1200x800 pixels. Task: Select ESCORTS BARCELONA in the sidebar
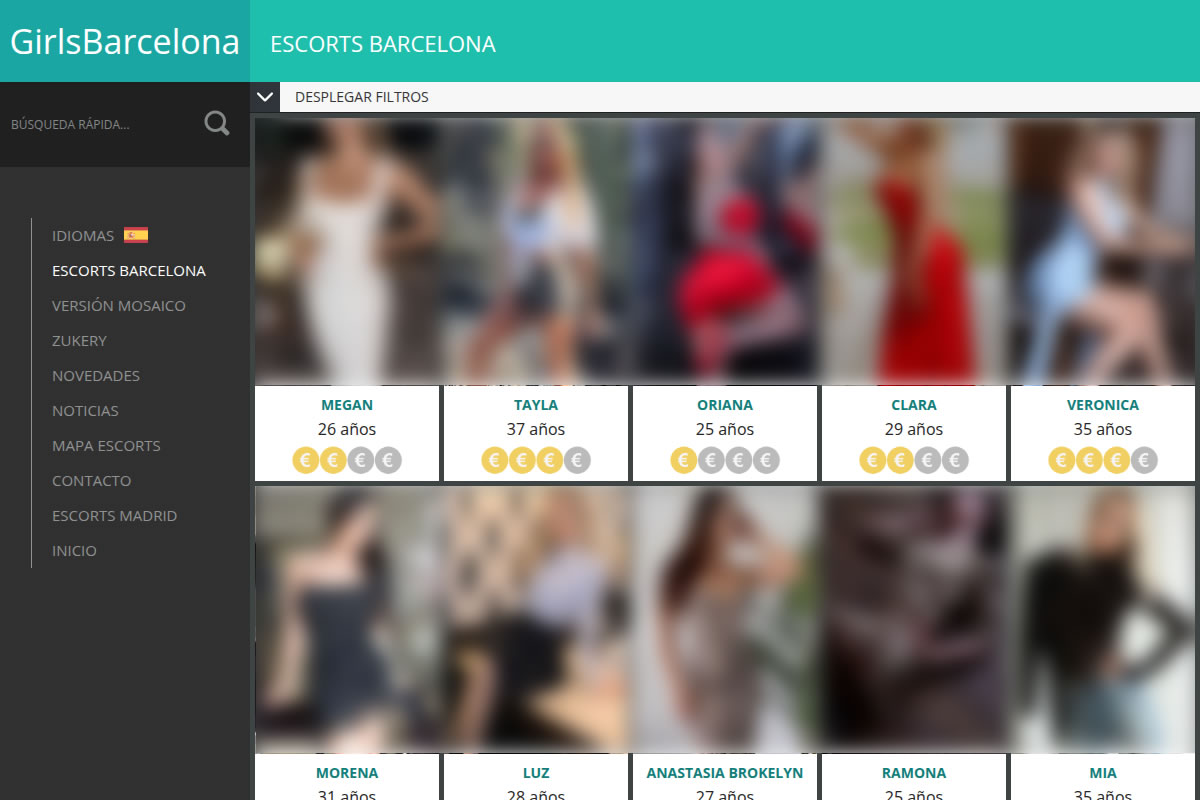pyautogui.click(x=128, y=270)
